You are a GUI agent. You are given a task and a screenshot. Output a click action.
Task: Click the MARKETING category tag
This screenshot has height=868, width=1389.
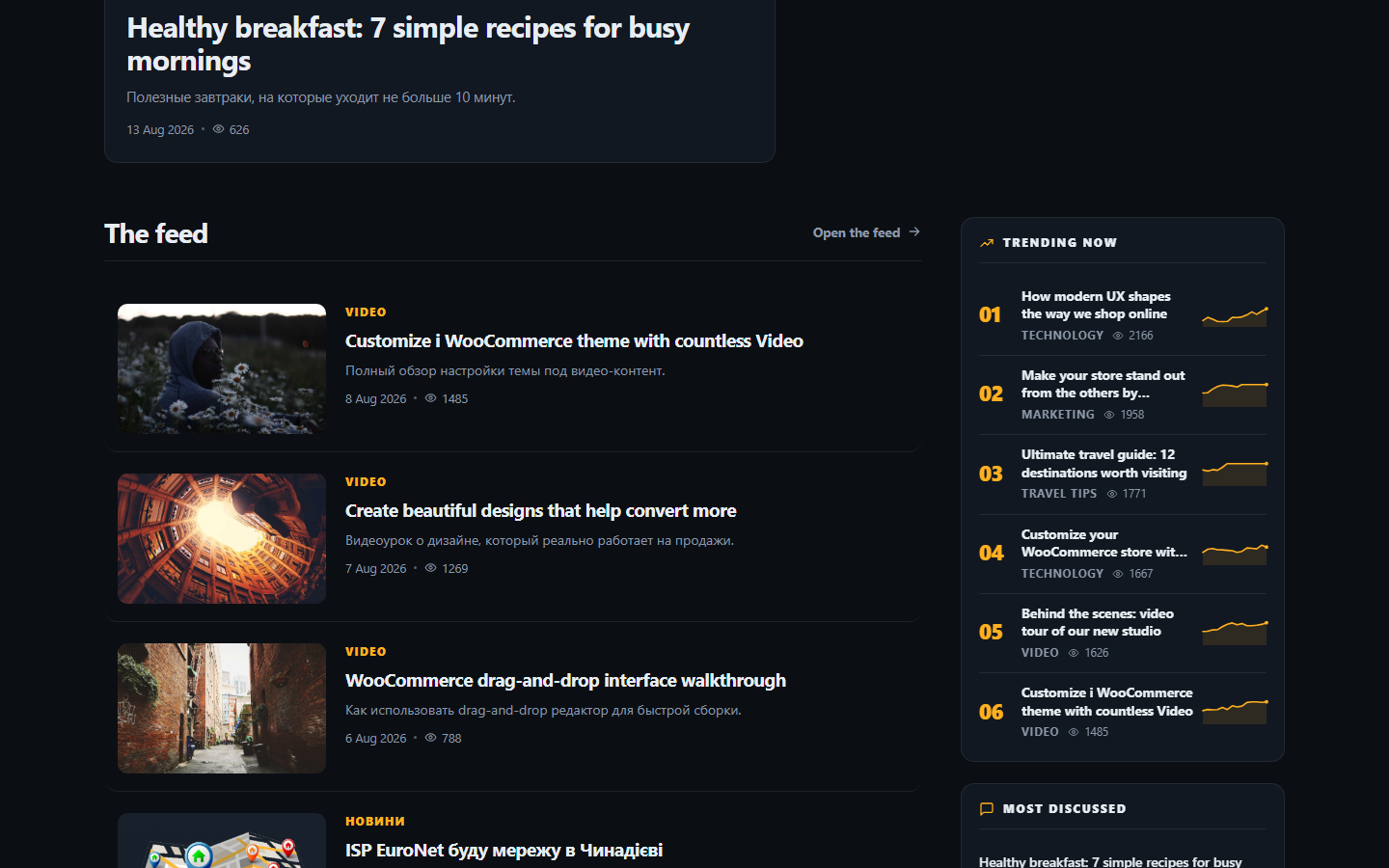(1058, 415)
